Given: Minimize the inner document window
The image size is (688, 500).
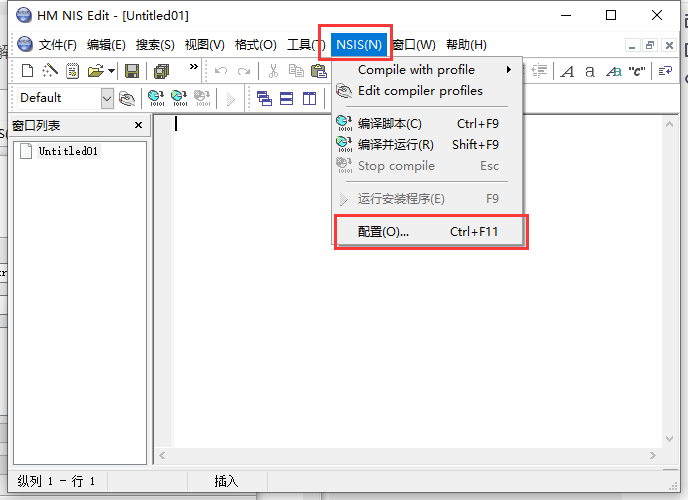Looking at the screenshot, I should coord(632,45).
